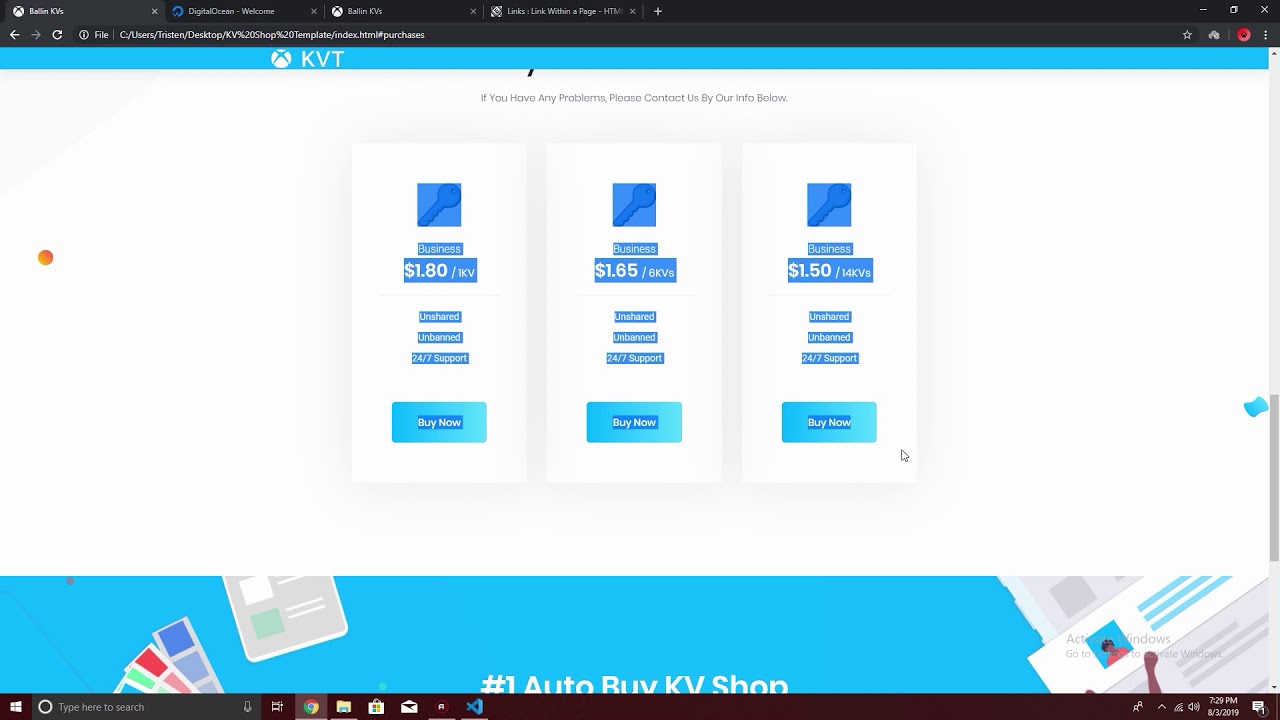Click Unshared in the 6KVs card
The image size is (1280, 720).
634,317
